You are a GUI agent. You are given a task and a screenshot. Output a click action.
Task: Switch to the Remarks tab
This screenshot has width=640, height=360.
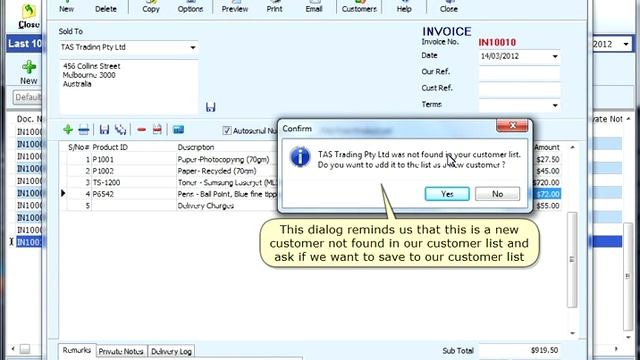tap(77, 351)
